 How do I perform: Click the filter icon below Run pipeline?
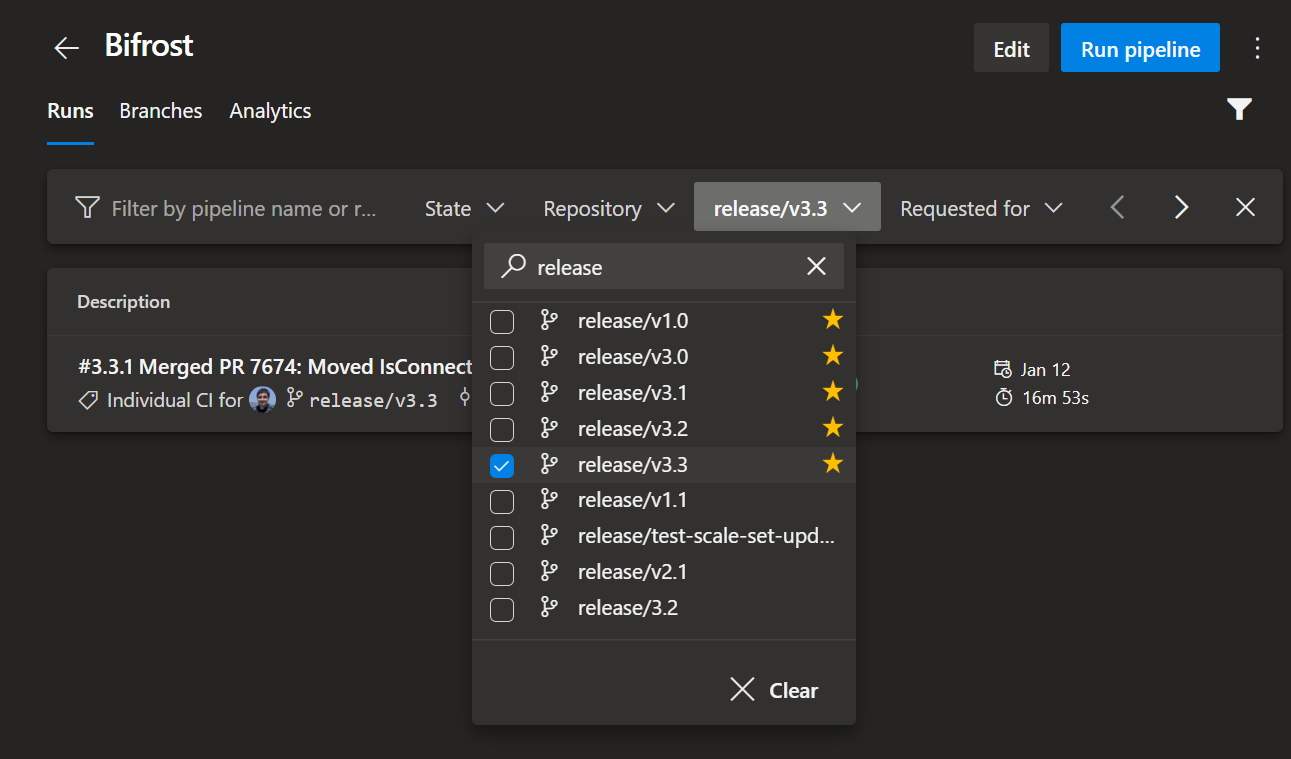1239,109
